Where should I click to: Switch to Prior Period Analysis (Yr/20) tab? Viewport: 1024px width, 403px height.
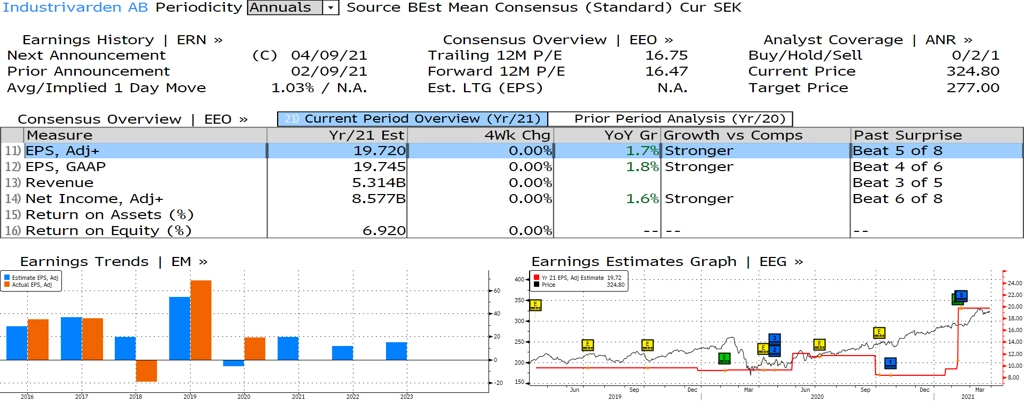(x=669, y=119)
